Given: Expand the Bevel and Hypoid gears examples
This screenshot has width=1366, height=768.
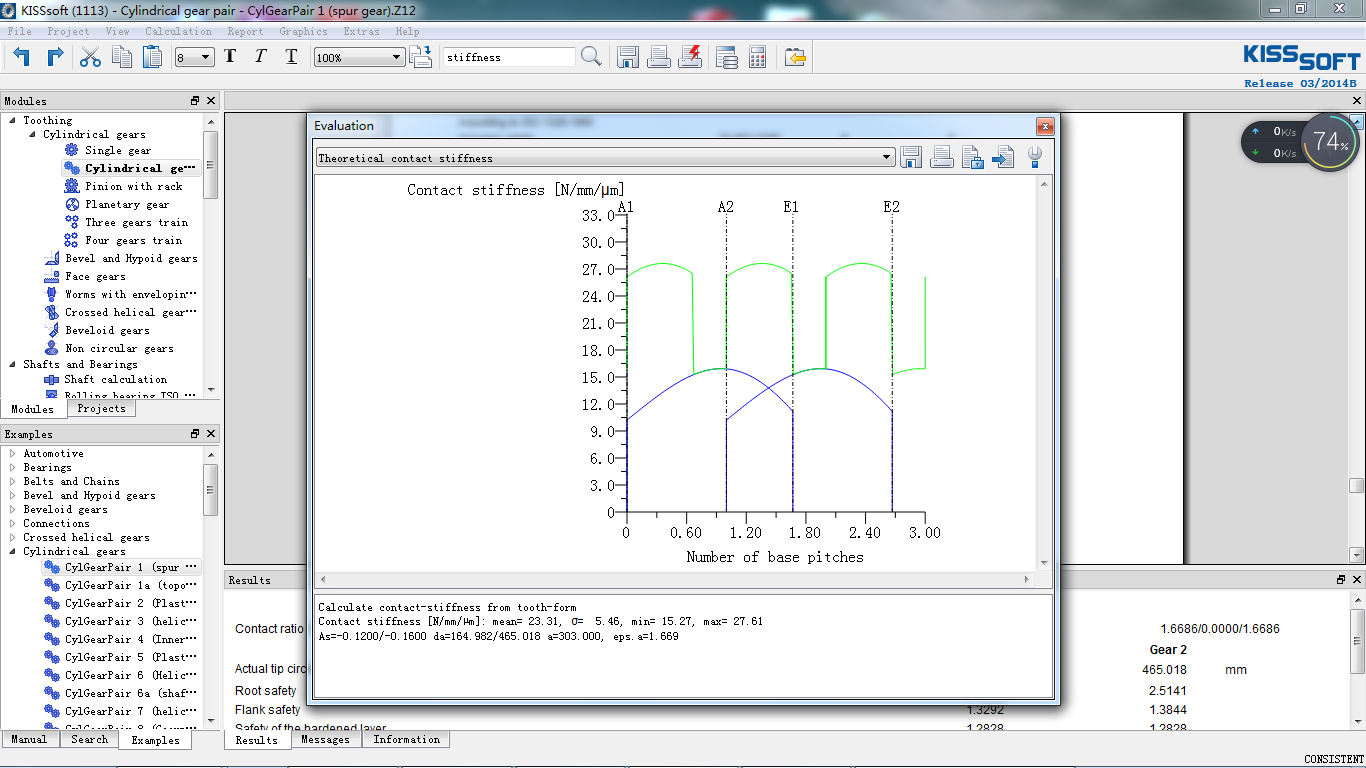Looking at the screenshot, I should (x=13, y=495).
